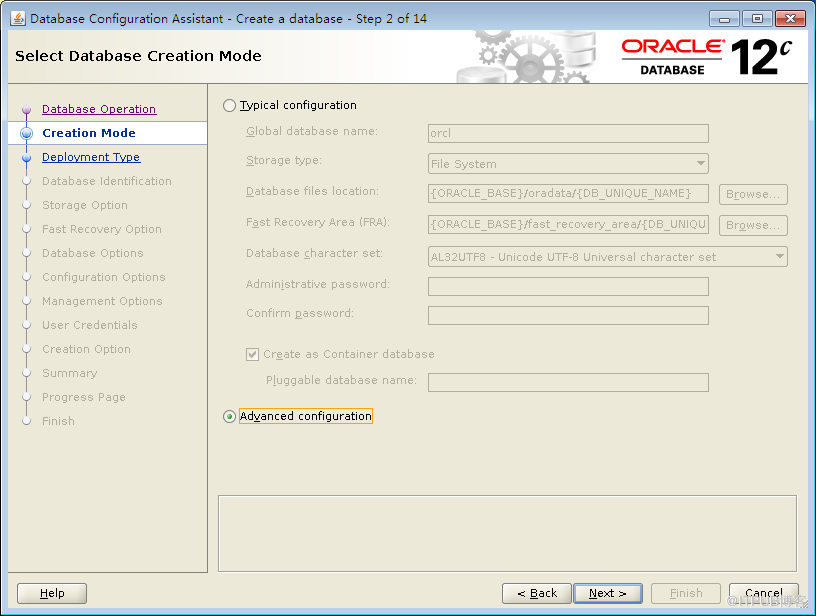Click Summary in the step list
Screen dimensions: 816x616
[70, 373]
